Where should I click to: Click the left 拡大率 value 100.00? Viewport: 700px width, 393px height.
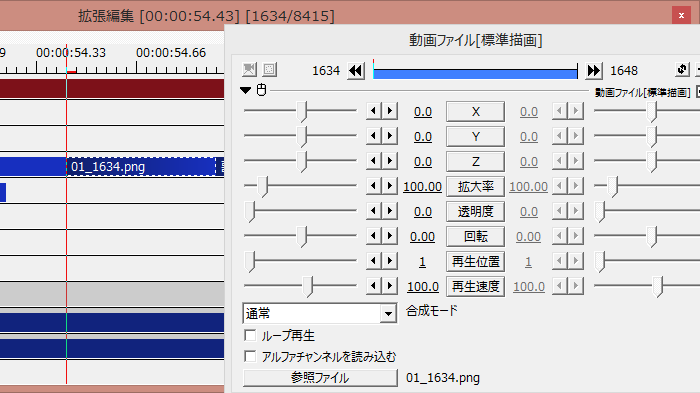tap(422, 187)
